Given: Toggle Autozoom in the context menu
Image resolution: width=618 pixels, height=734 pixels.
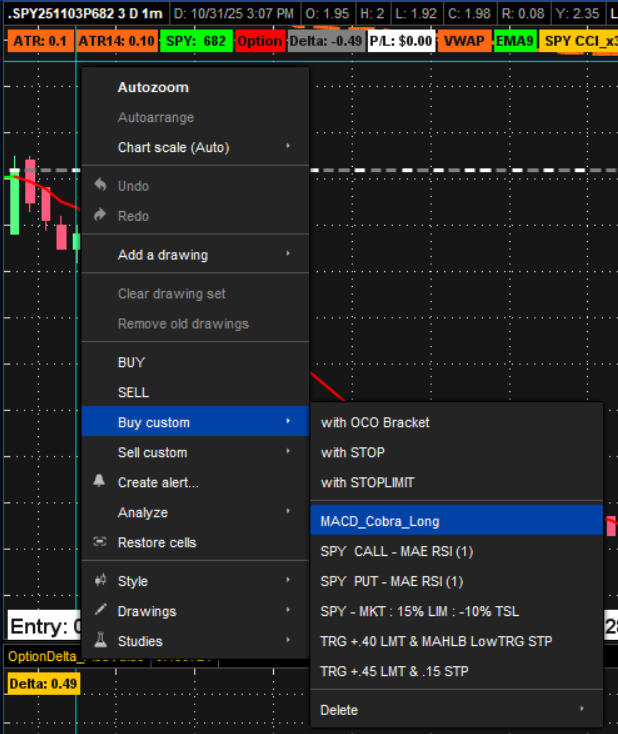Looking at the screenshot, I should [x=153, y=87].
